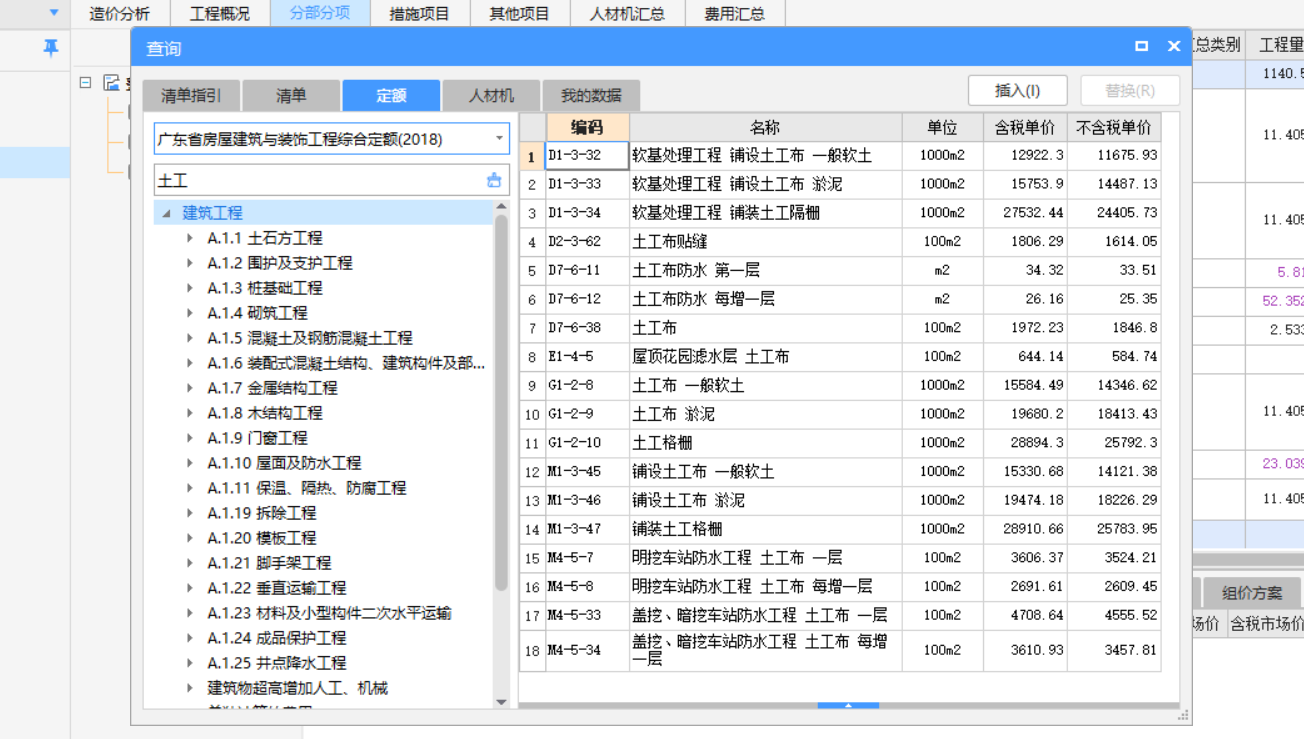The height and width of the screenshot is (739, 1304).
Task: Click 单位 column header
Action: (x=942, y=127)
